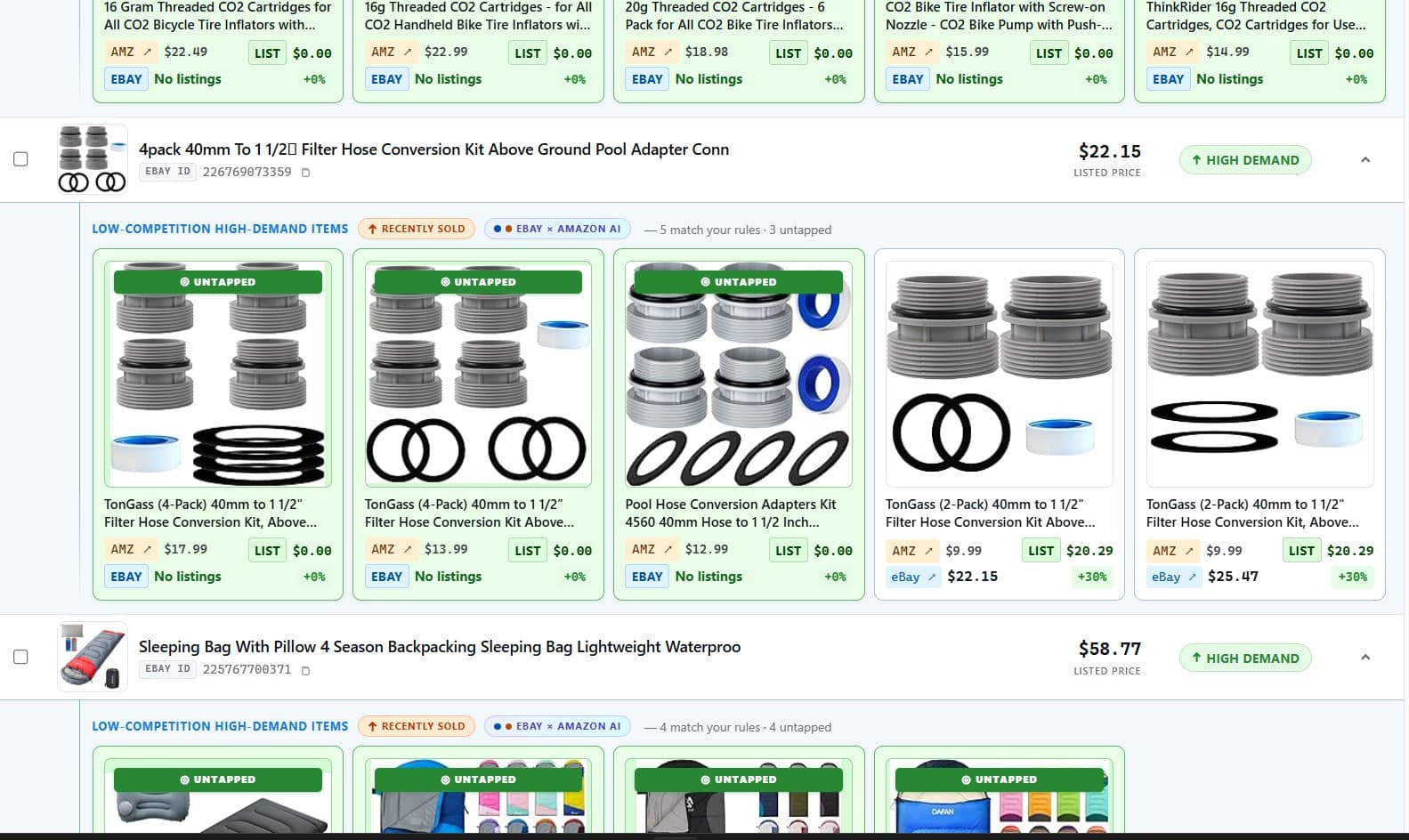Open AMZ link priced $12.99 for Pool Hose Adapters
Viewport: 1409px width, 840px height.
pos(652,550)
